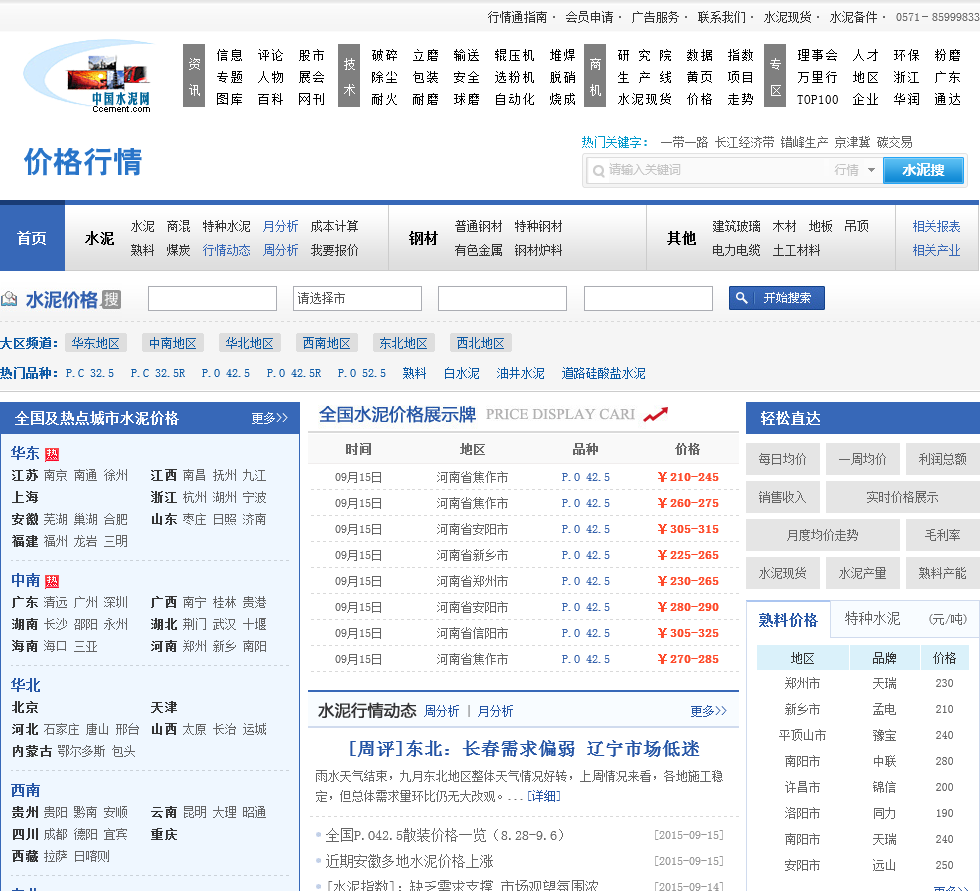Open the 销售收入 quick link
980x891 pixels.
[782, 497]
